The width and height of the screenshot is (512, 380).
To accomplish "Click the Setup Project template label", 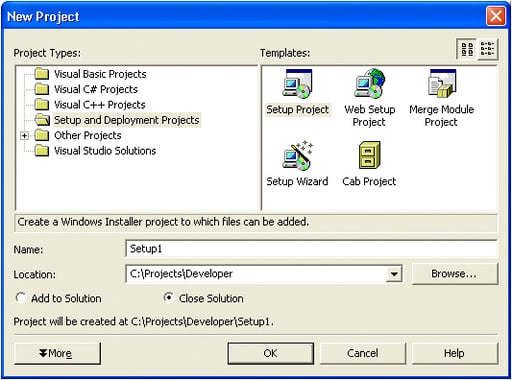I will (298, 109).
